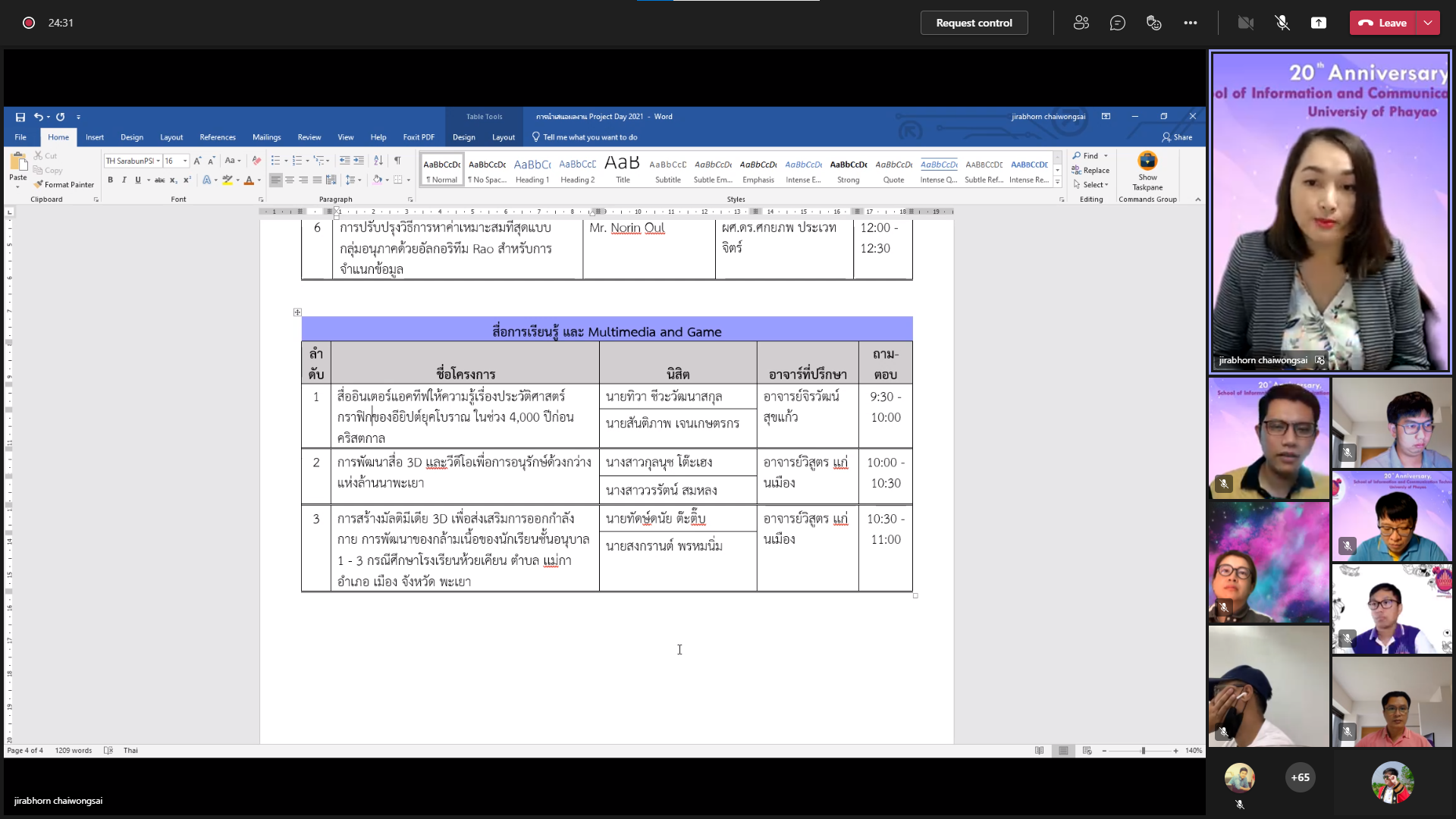Click the Leave meeting button
The image size is (1456, 819).
1383,23
